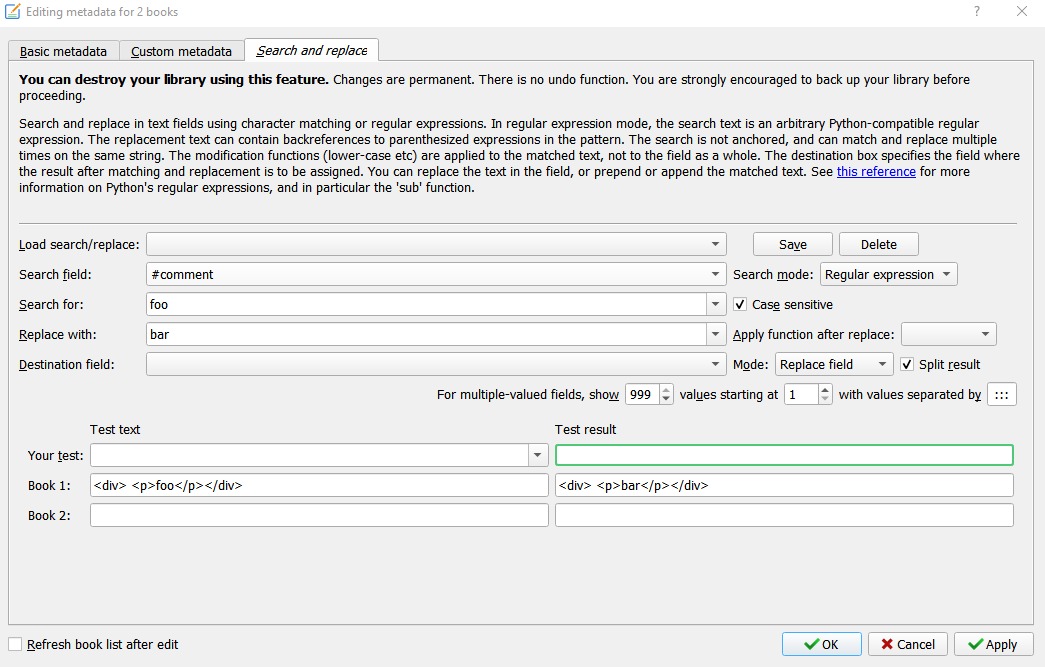
Task: Click the calibre edit-metadata window icon
Action: (x=13, y=11)
